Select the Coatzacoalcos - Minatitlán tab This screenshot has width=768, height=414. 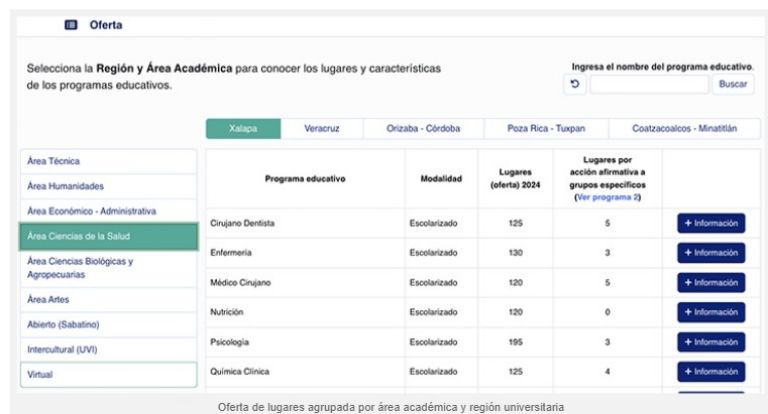pyautogui.click(x=684, y=129)
